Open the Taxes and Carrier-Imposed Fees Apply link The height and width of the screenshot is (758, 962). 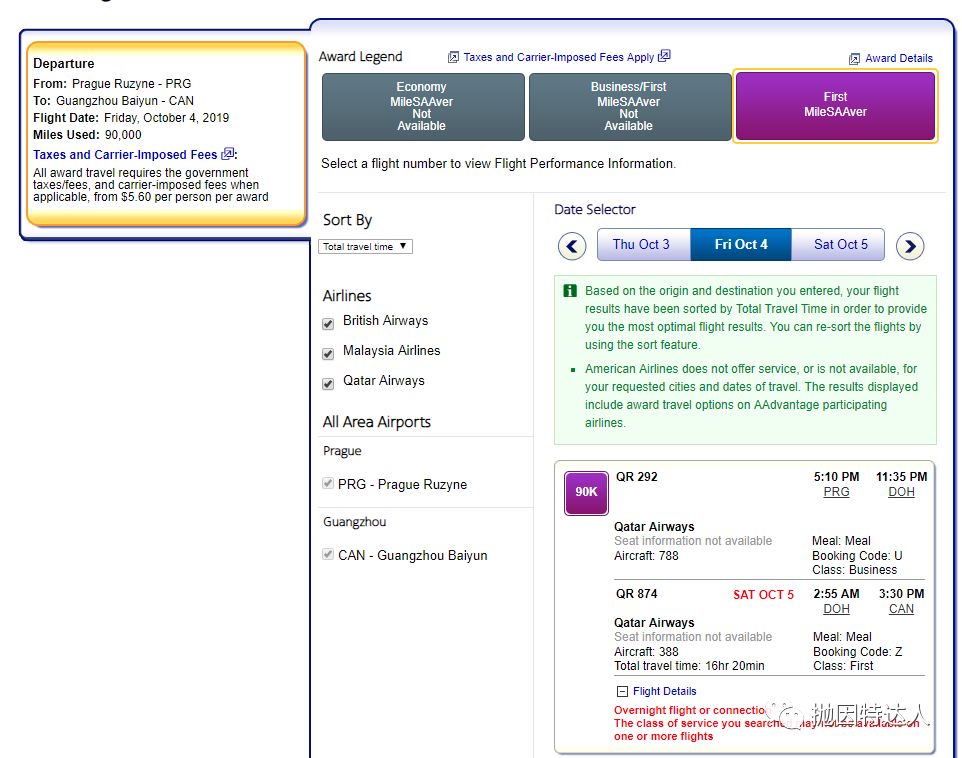(559, 57)
